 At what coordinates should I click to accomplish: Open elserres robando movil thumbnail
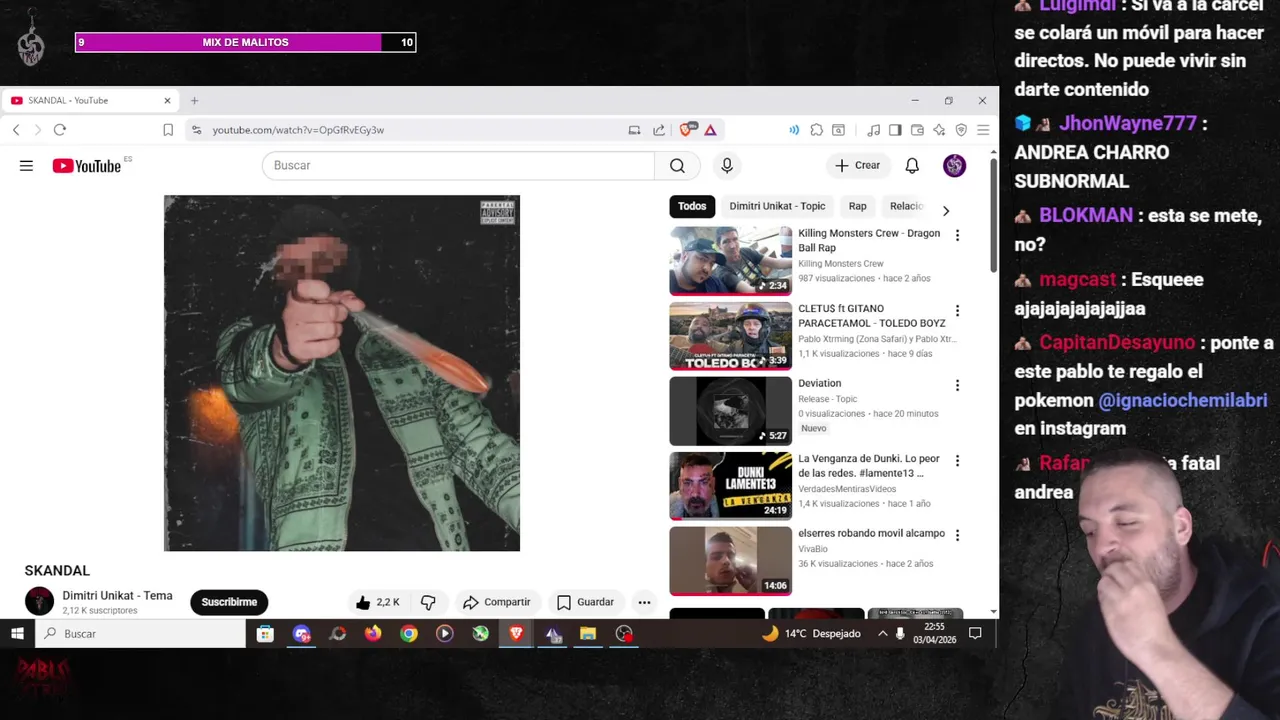tap(730, 561)
